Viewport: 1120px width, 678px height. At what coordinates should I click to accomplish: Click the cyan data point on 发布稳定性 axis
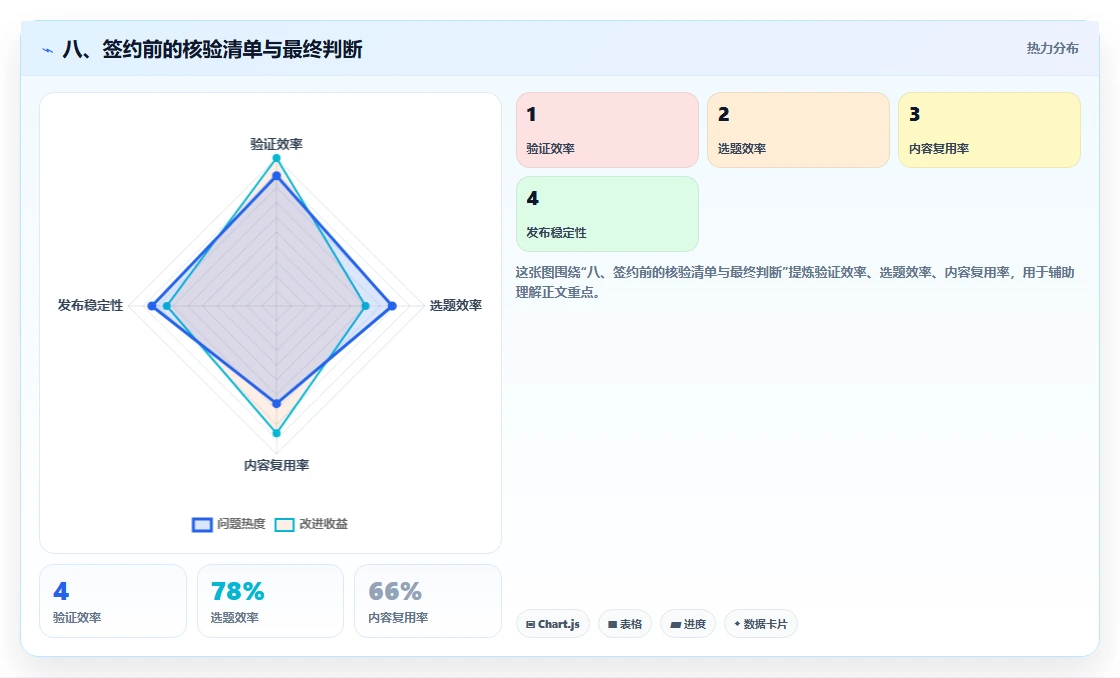167,306
